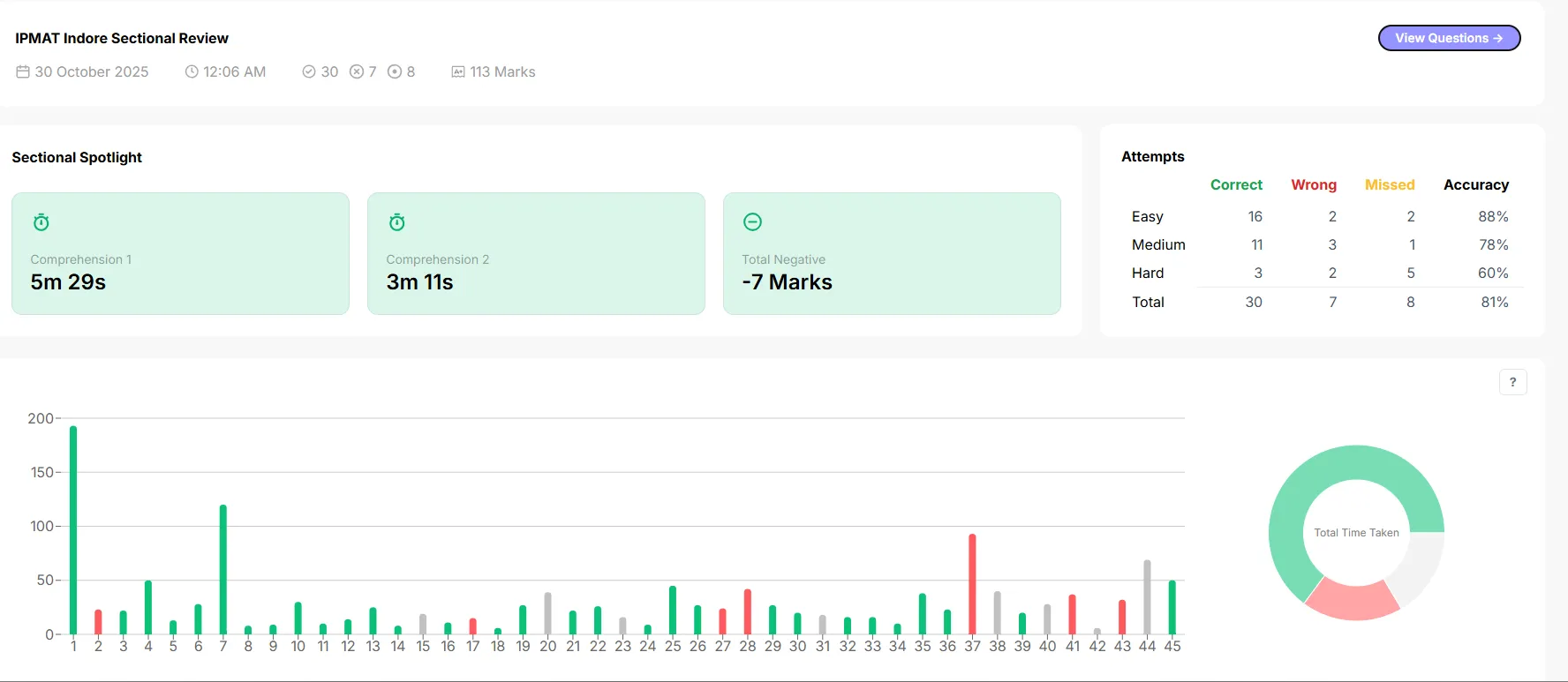The width and height of the screenshot is (1568, 682).
Task: Click the Missed column header
Action: click(1390, 184)
